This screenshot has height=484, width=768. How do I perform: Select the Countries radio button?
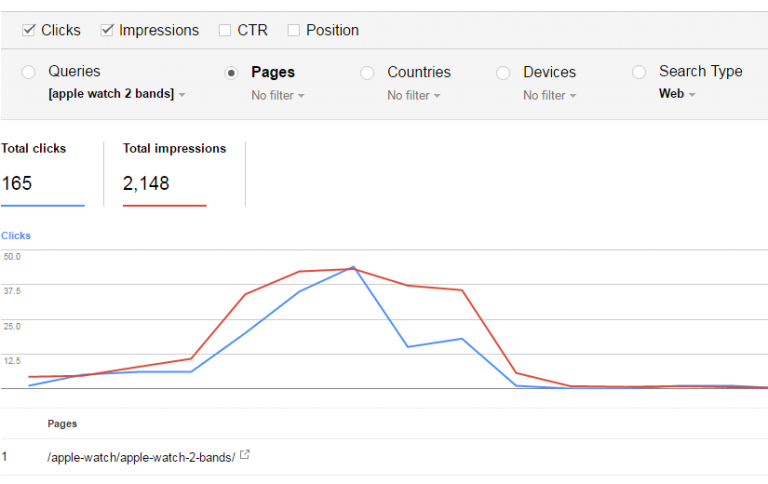tap(367, 72)
